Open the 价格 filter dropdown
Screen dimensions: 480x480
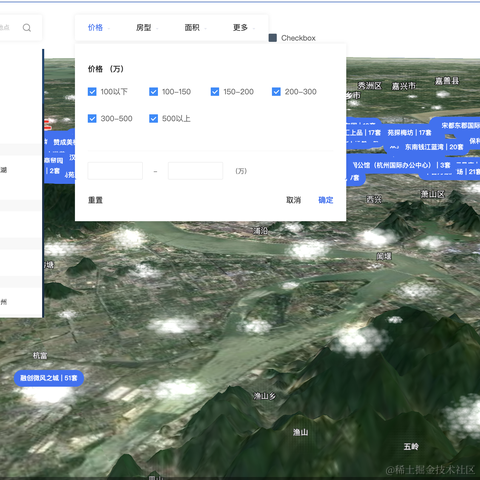pos(98,28)
